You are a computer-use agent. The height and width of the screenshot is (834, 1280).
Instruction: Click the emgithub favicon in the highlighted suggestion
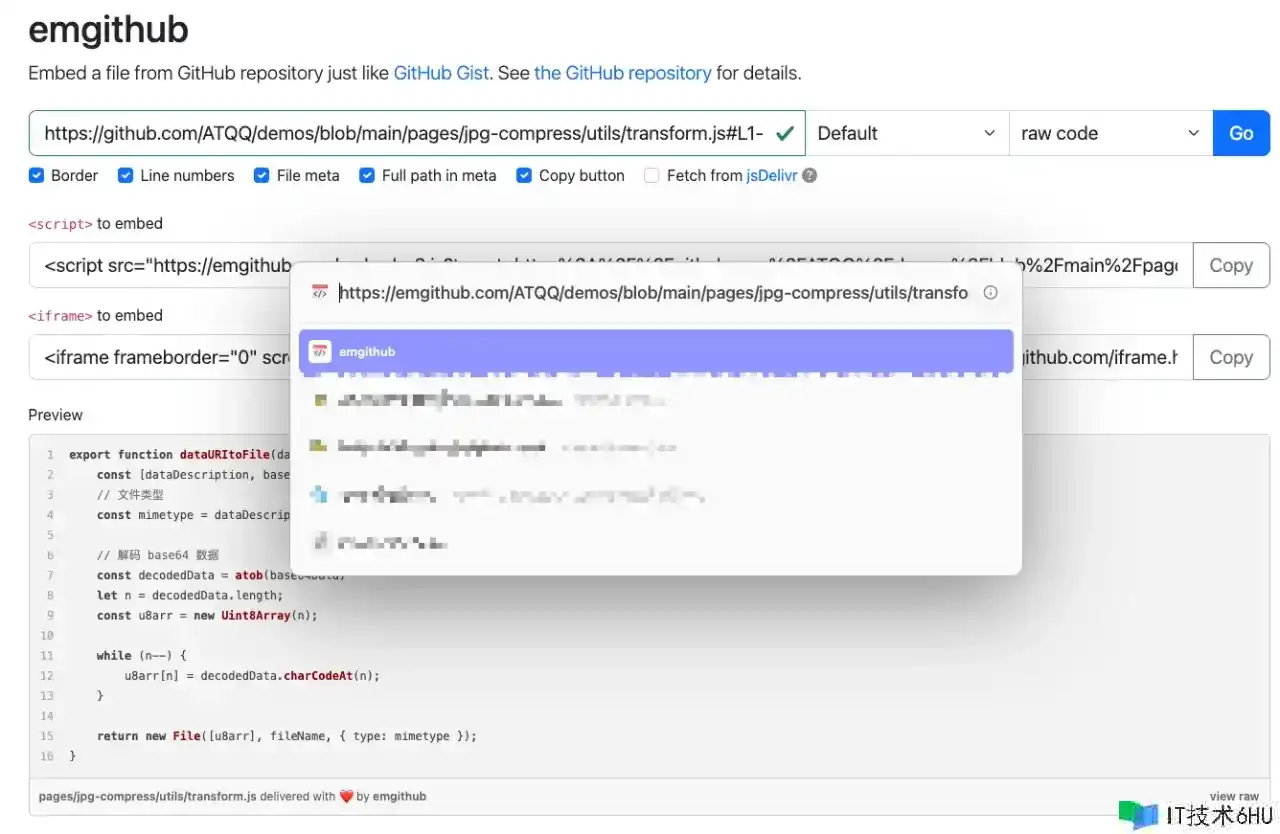320,351
